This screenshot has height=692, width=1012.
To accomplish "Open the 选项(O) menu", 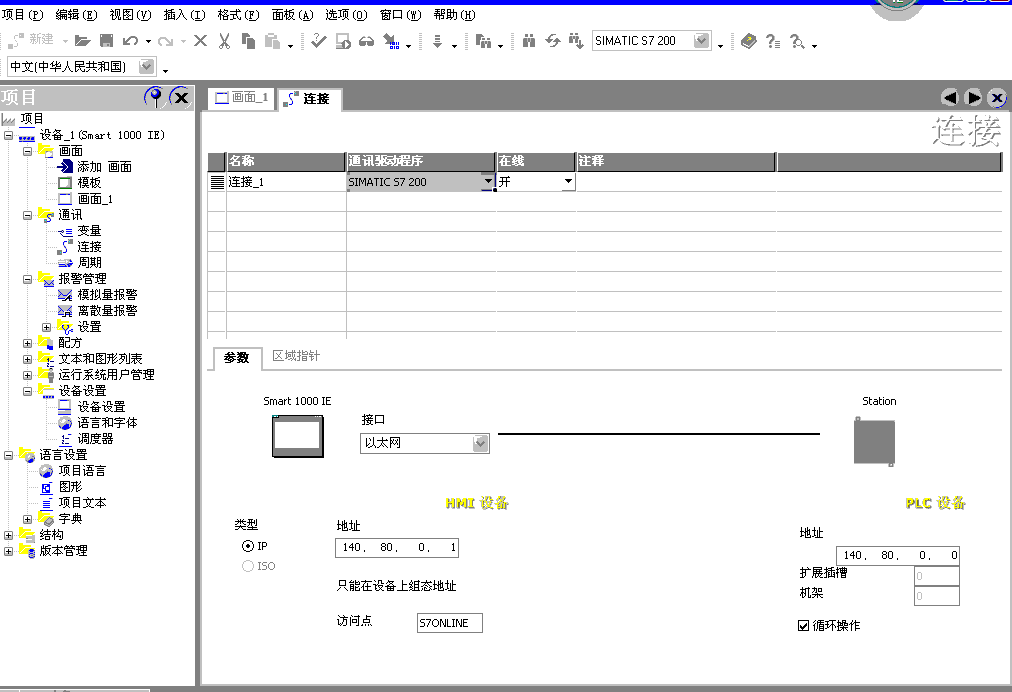I will point(346,14).
